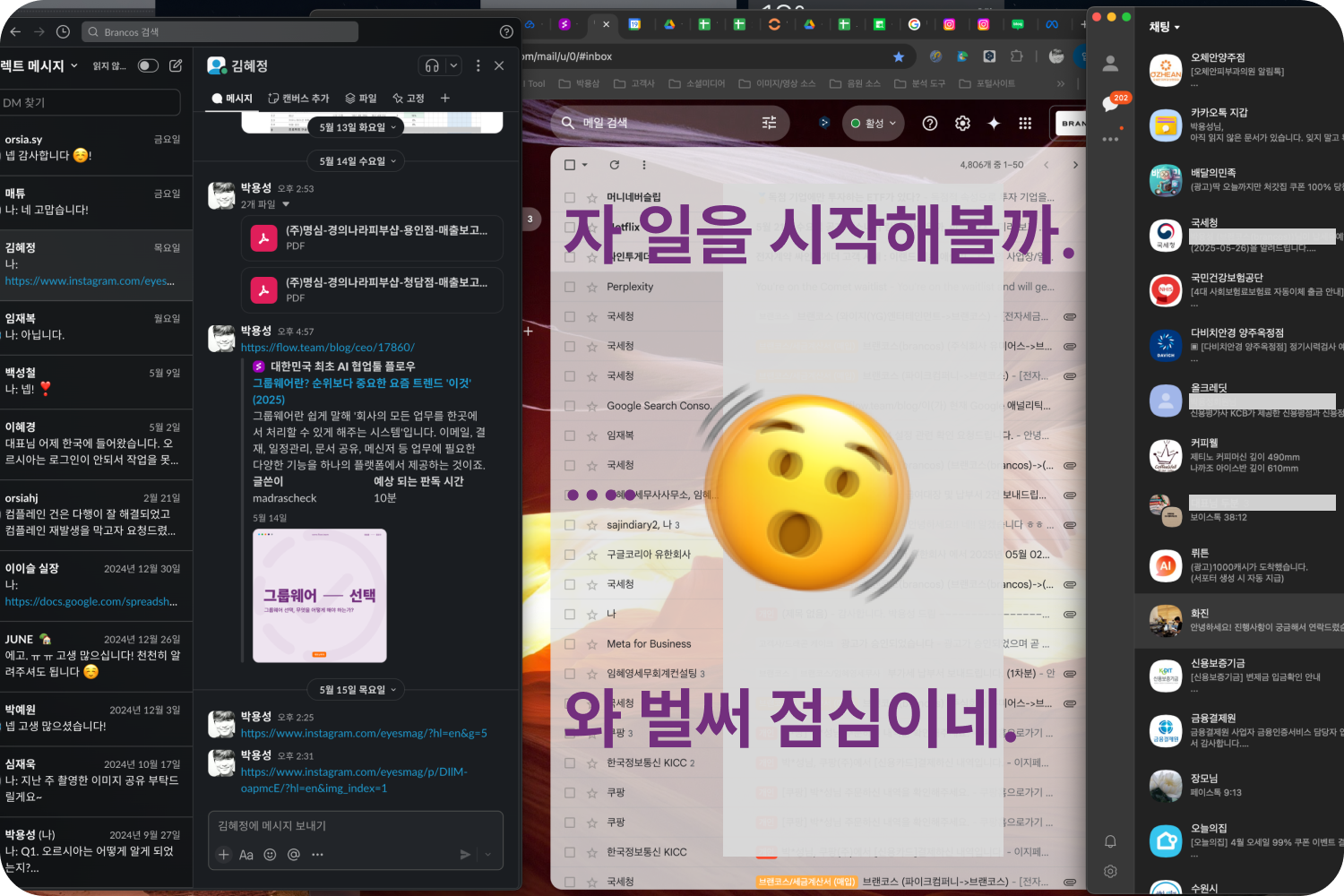Star the Perplexity email

(591, 288)
